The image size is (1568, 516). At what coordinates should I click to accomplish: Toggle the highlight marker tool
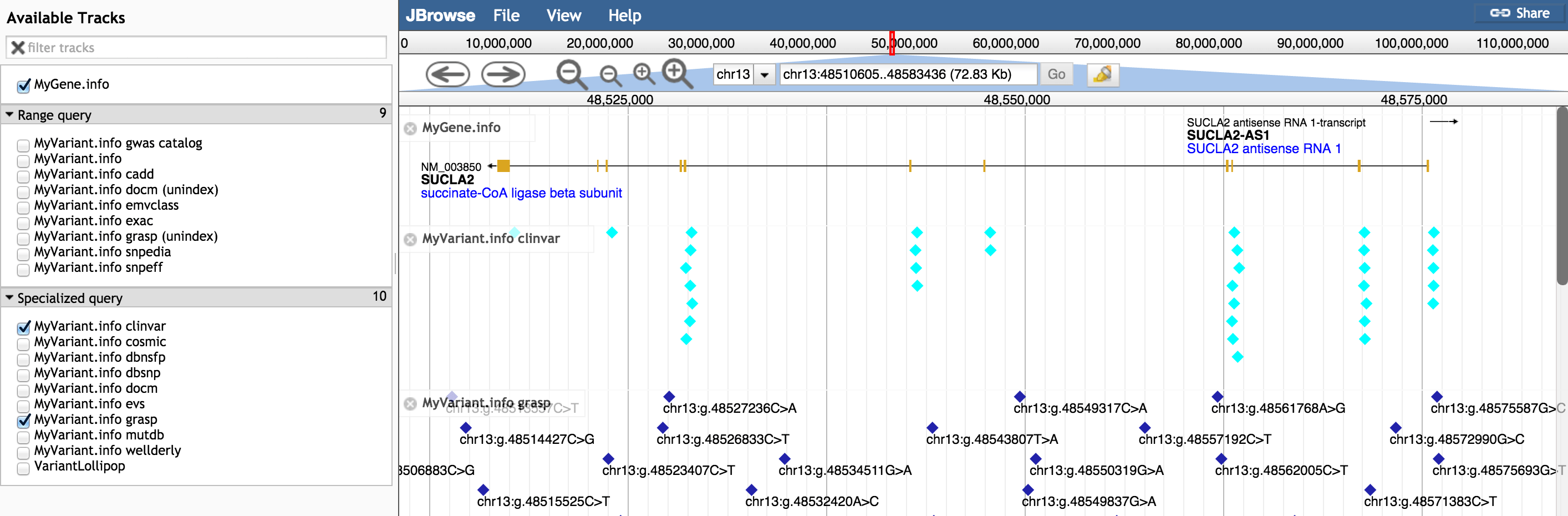(x=1102, y=74)
